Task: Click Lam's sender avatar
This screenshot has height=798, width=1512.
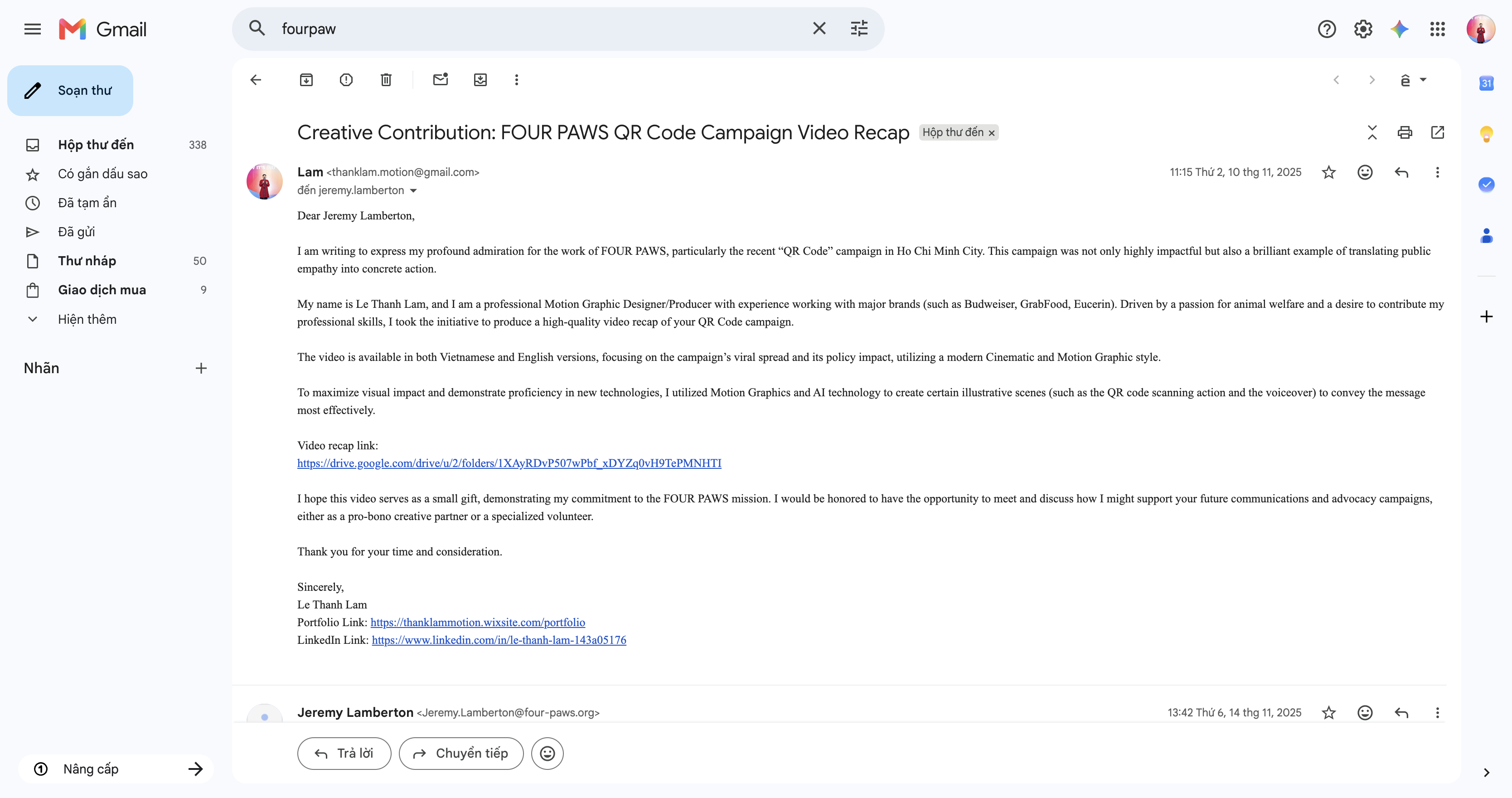Action: coord(264,181)
